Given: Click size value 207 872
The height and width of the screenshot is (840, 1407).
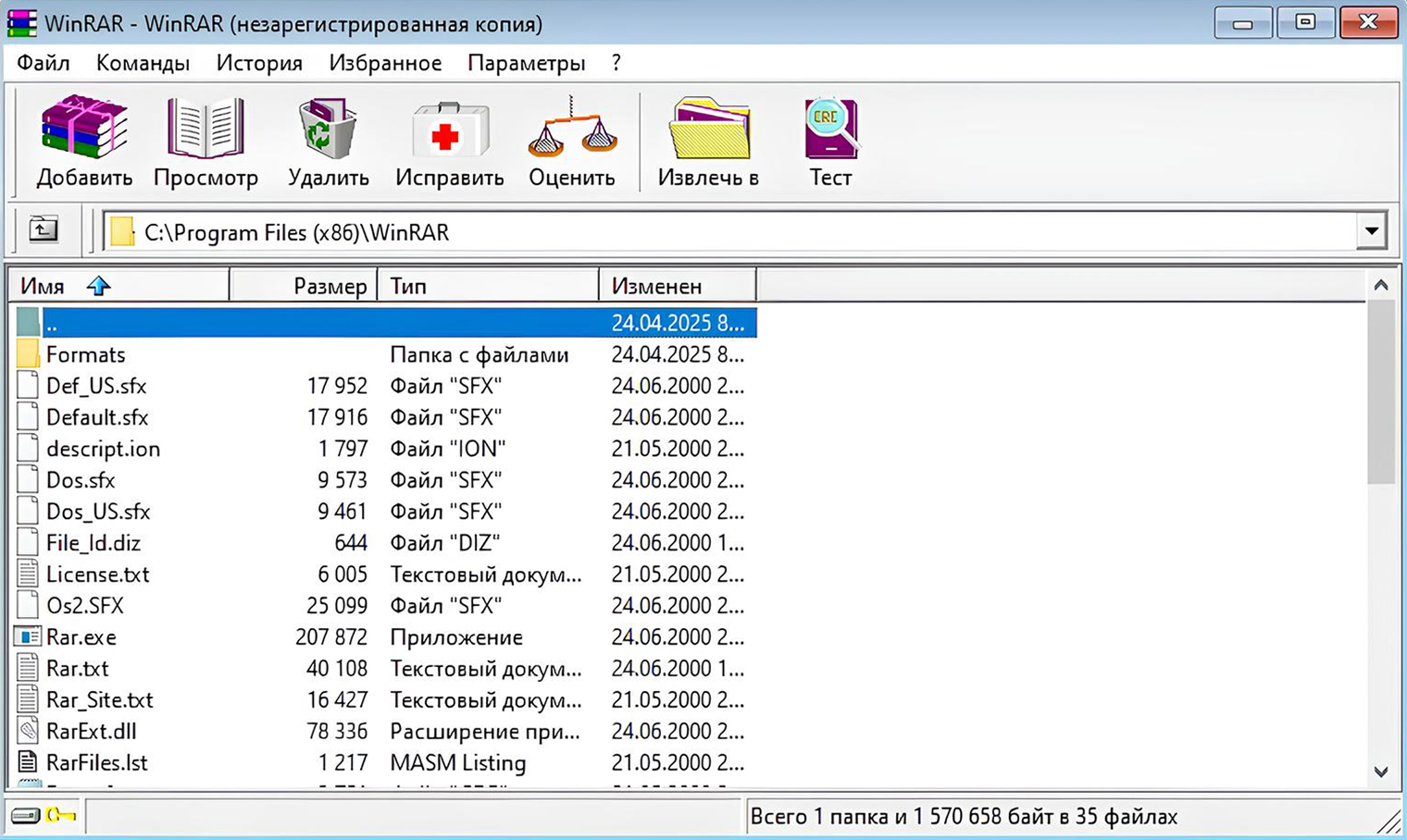Looking at the screenshot, I should pos(331,637).
